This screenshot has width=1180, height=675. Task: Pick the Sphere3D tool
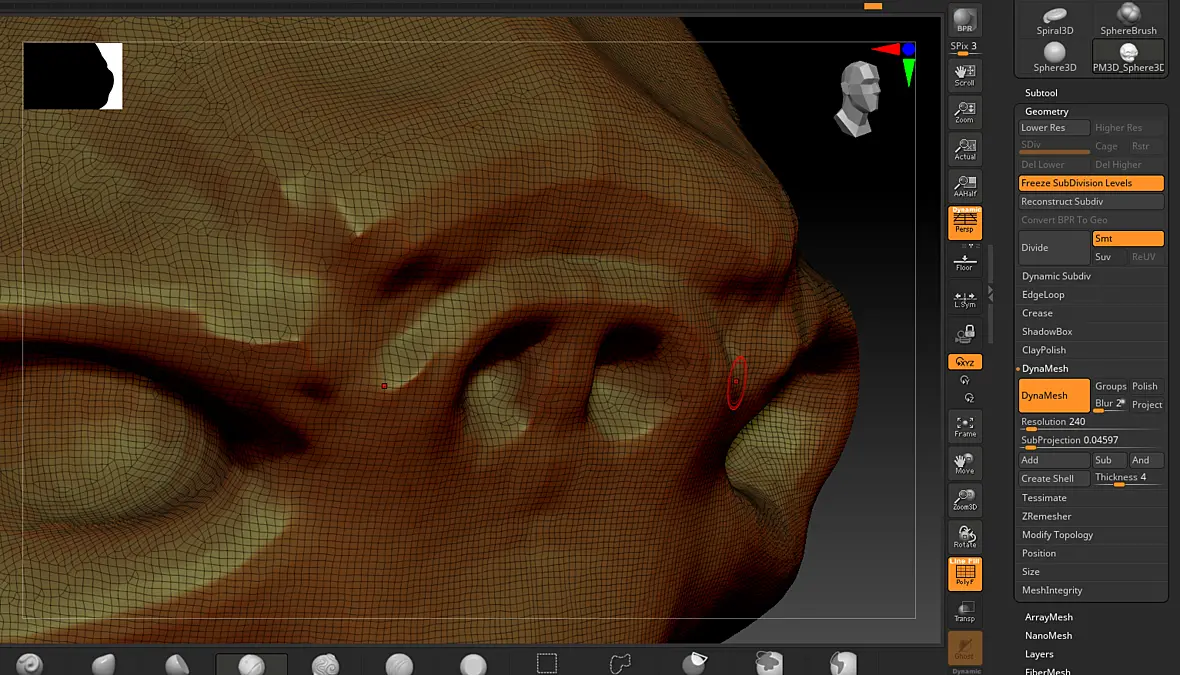click(x=1054, y=57)
